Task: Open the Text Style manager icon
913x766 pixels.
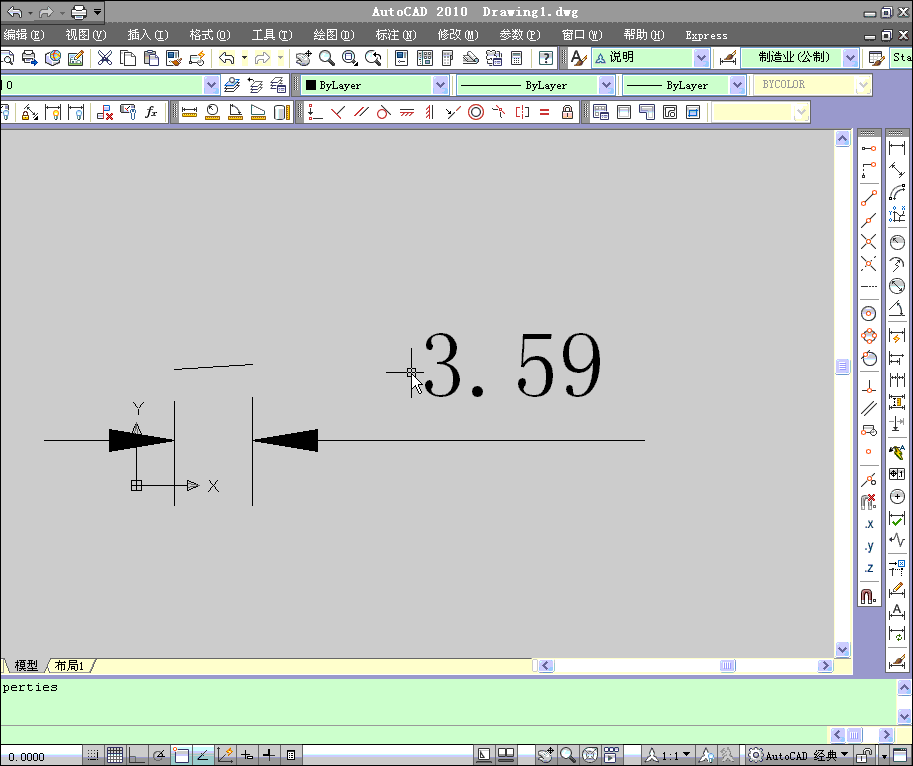Action: tap(578, 58)
